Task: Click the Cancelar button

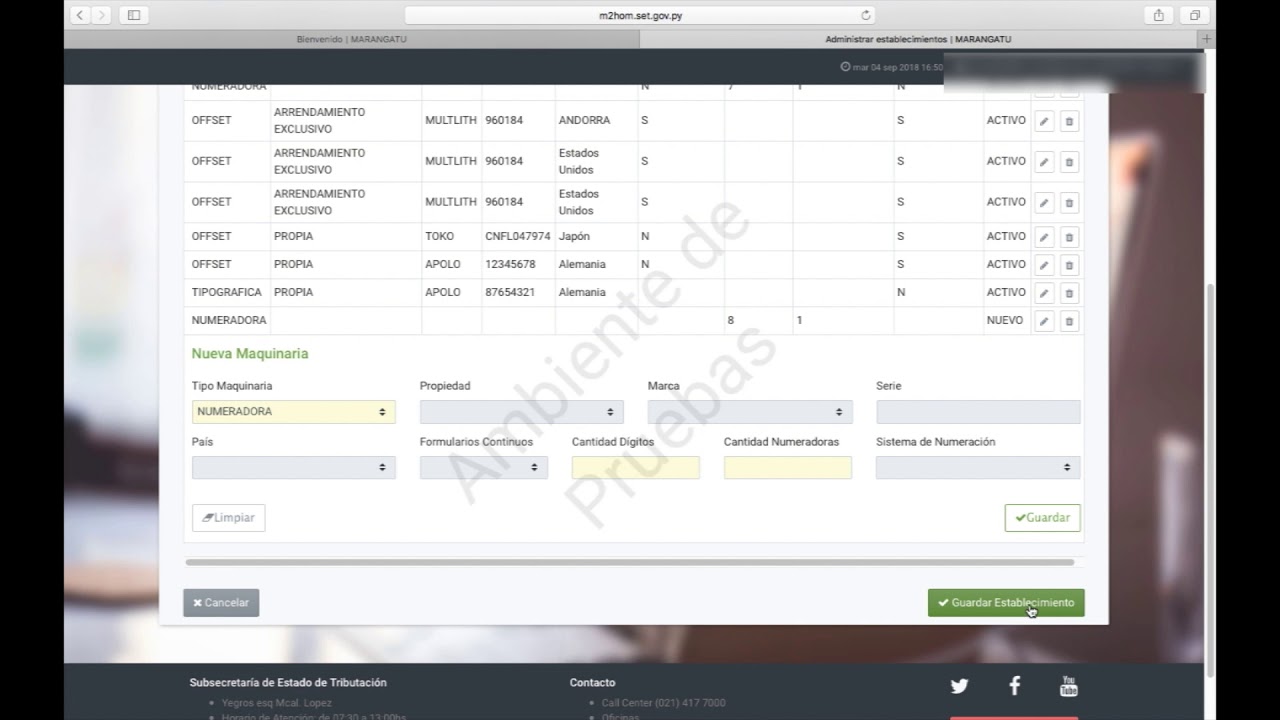Action: (x=221, y=603)
